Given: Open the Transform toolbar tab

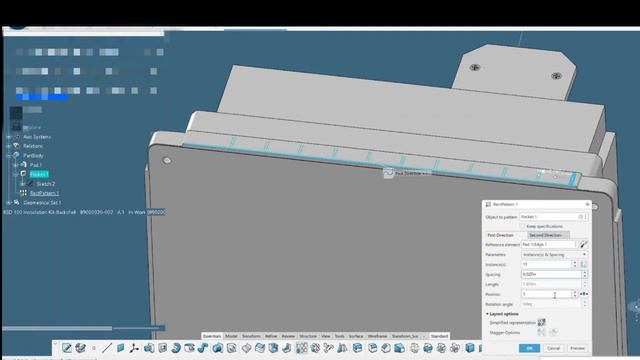Looking at the screenshot, I should [x=251, y=336].
